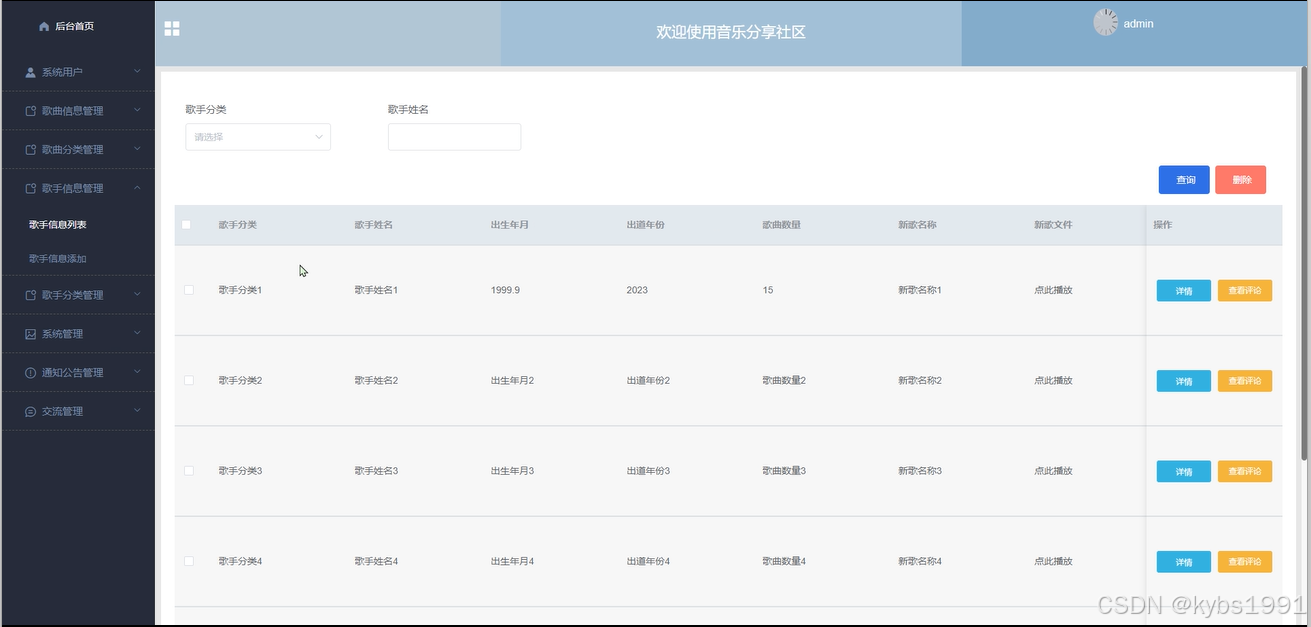Tick the checkbox for row 歌手分类1
This screenshot has width=1311, height=627.
pos(189,290)
